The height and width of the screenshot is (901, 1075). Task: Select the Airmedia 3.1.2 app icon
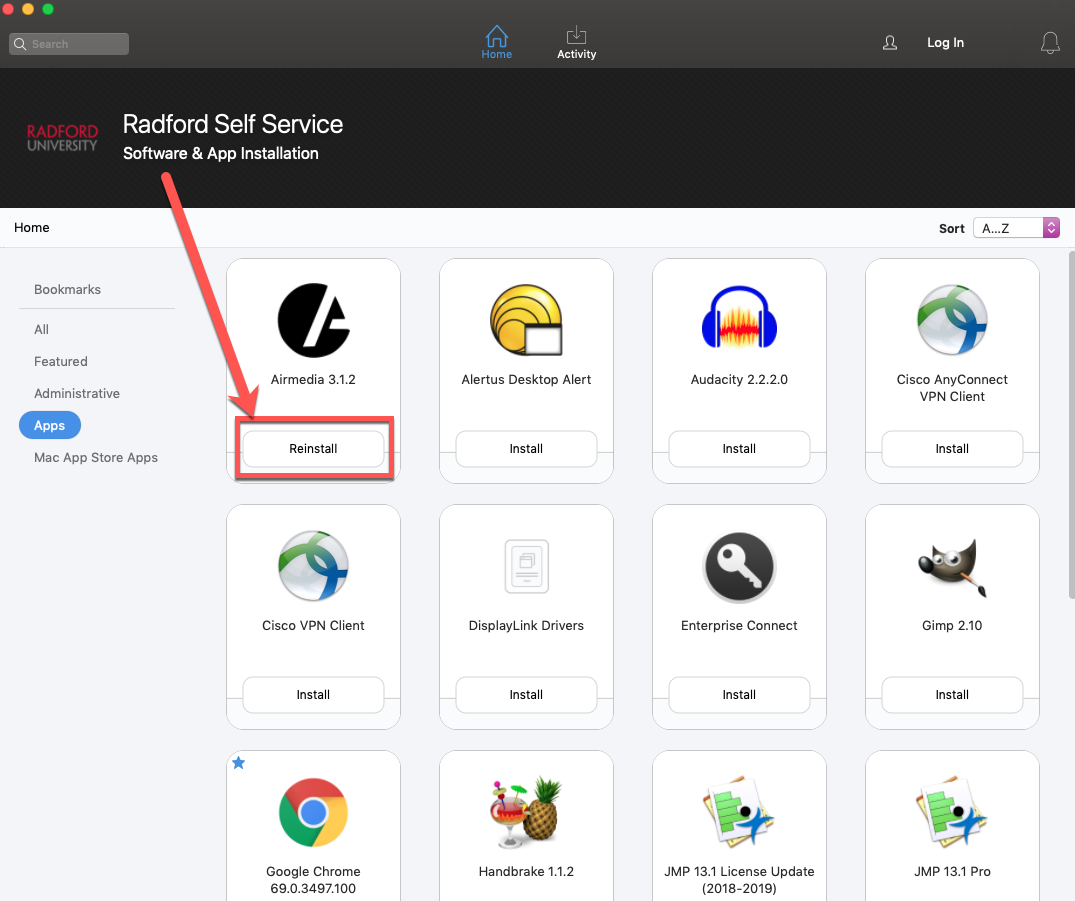pos(313,320)
